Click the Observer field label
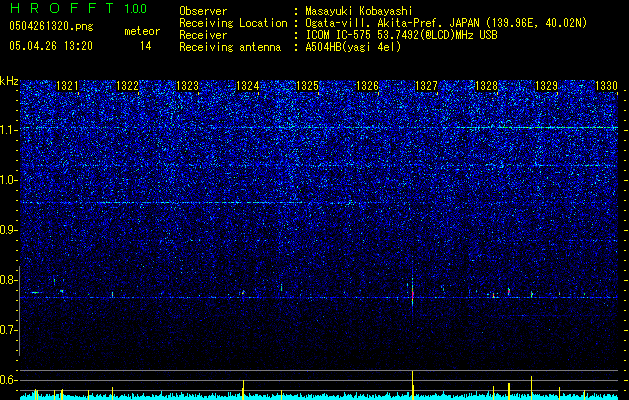 [x=203, y=11]
